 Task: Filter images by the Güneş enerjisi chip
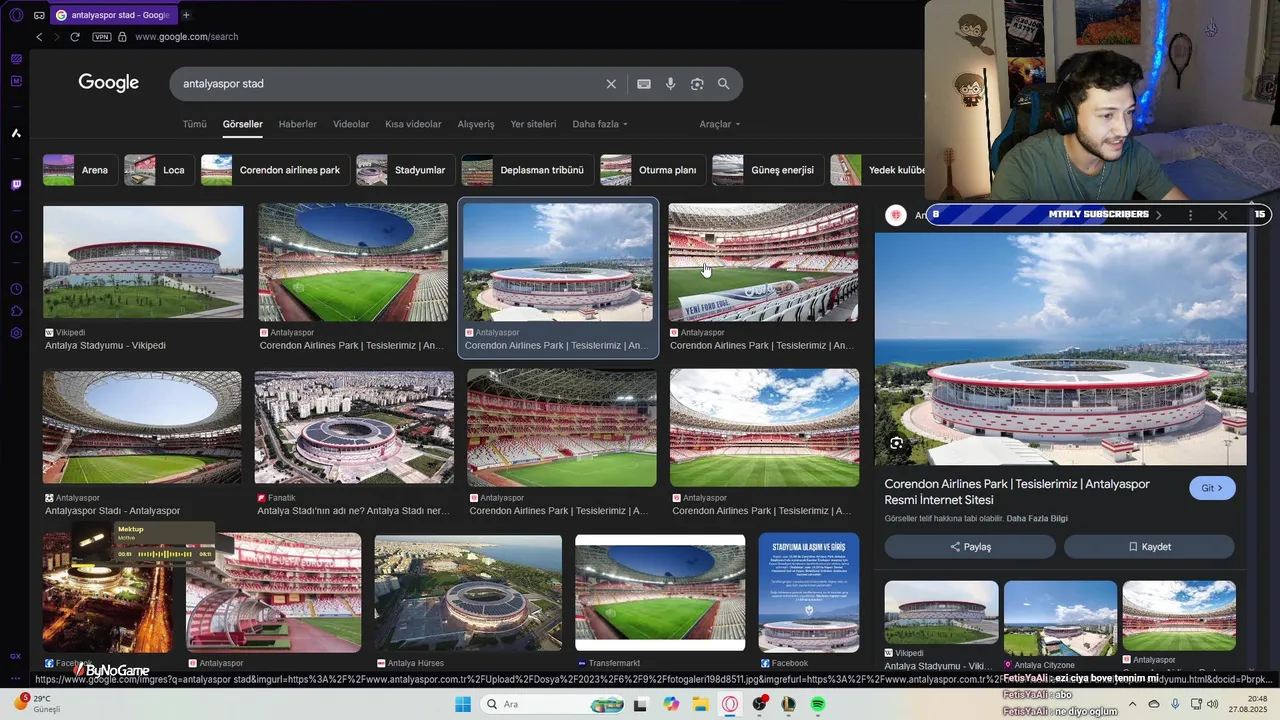[x=768, y=170]
